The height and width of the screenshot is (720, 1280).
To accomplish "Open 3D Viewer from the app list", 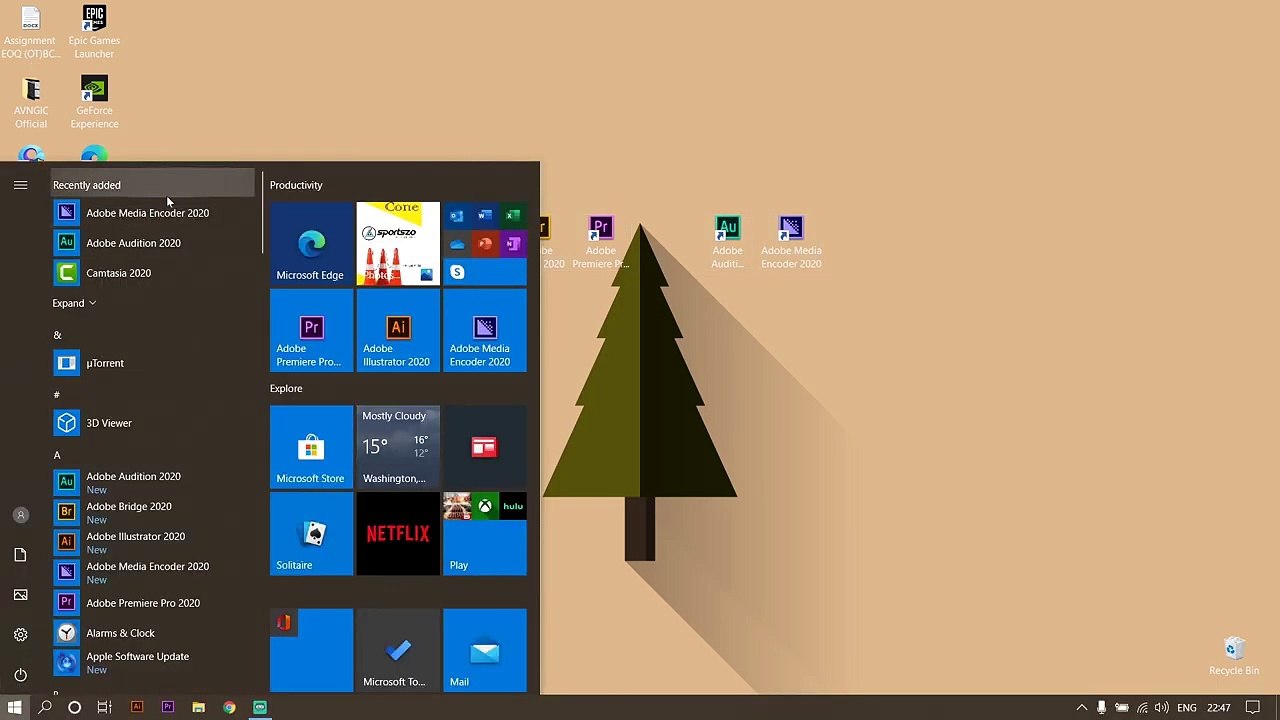I will tap(152, 423).
